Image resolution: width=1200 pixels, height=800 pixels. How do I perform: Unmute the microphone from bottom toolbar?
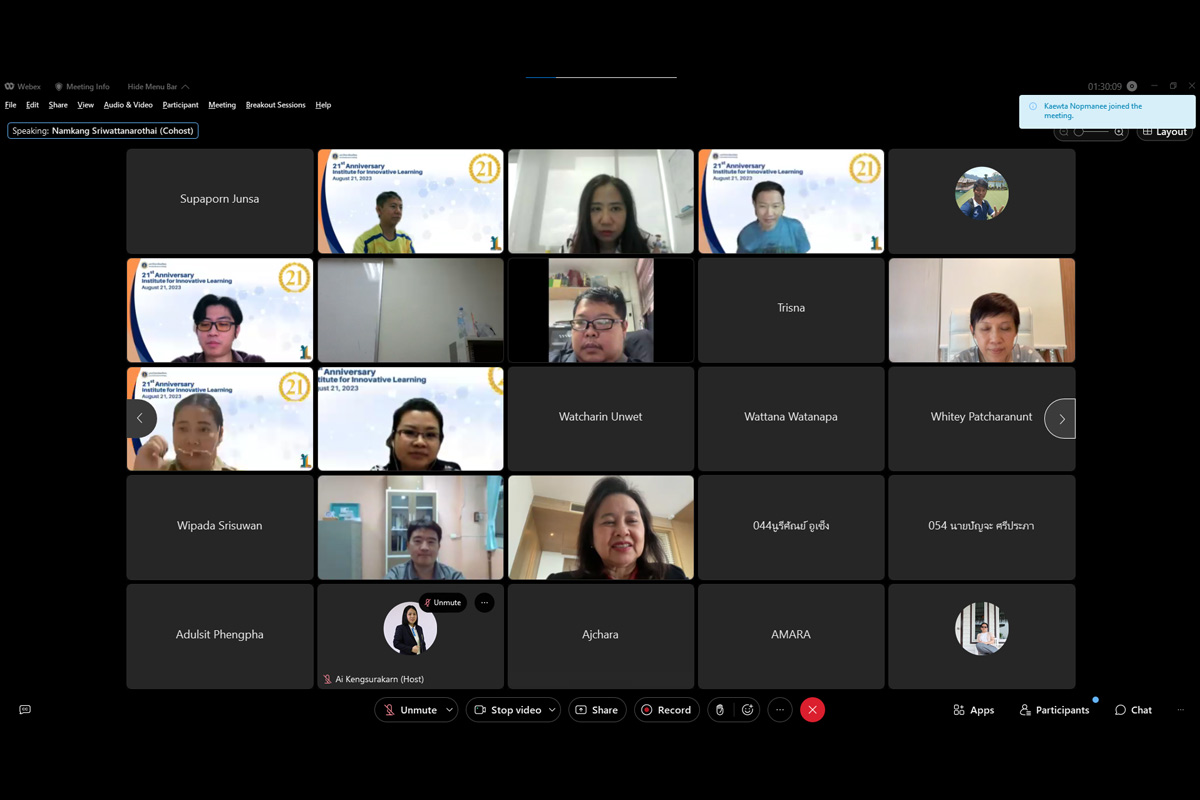pyautogui.click(x=409, y=710)
